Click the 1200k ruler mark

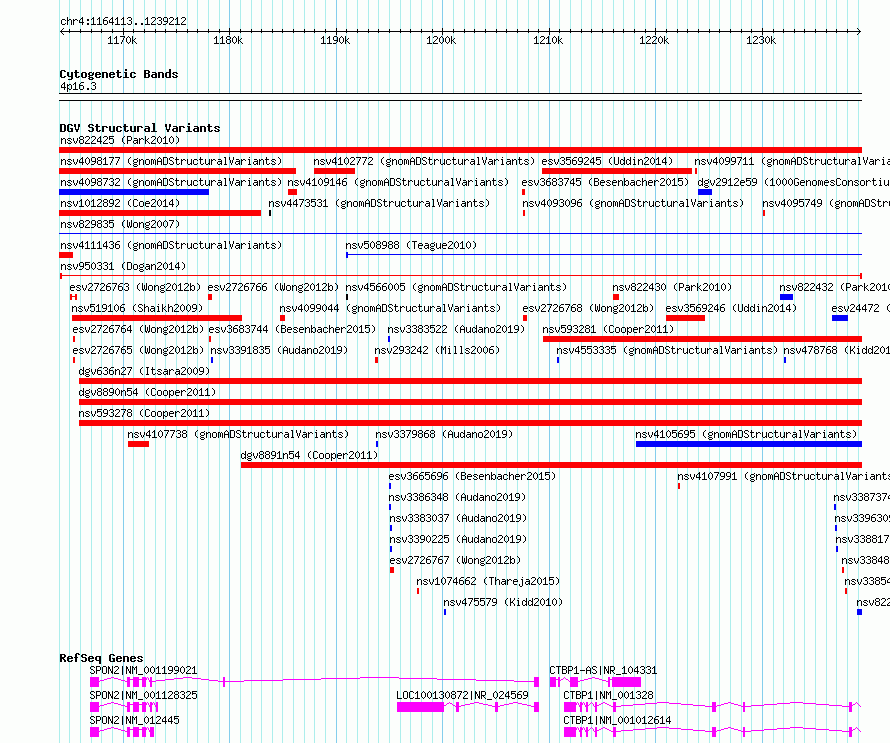(441, 40)
